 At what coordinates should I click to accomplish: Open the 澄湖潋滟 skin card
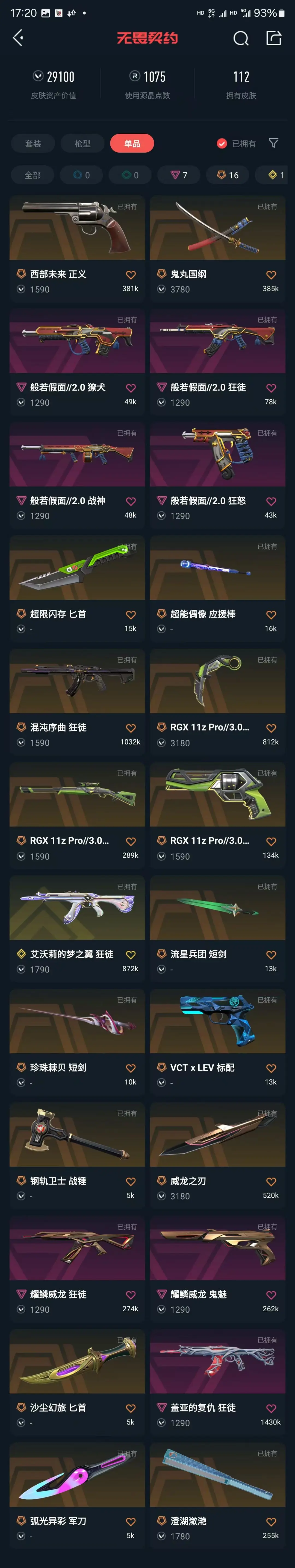point(218,1495)
